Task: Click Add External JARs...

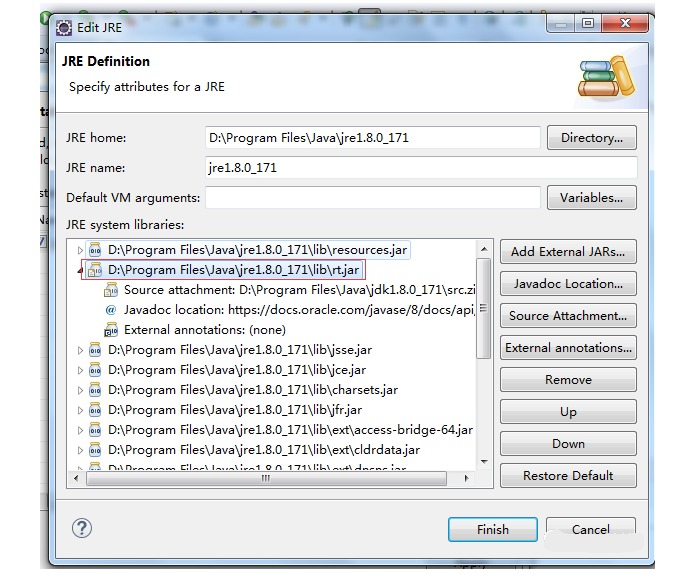Action: point(568,252)
